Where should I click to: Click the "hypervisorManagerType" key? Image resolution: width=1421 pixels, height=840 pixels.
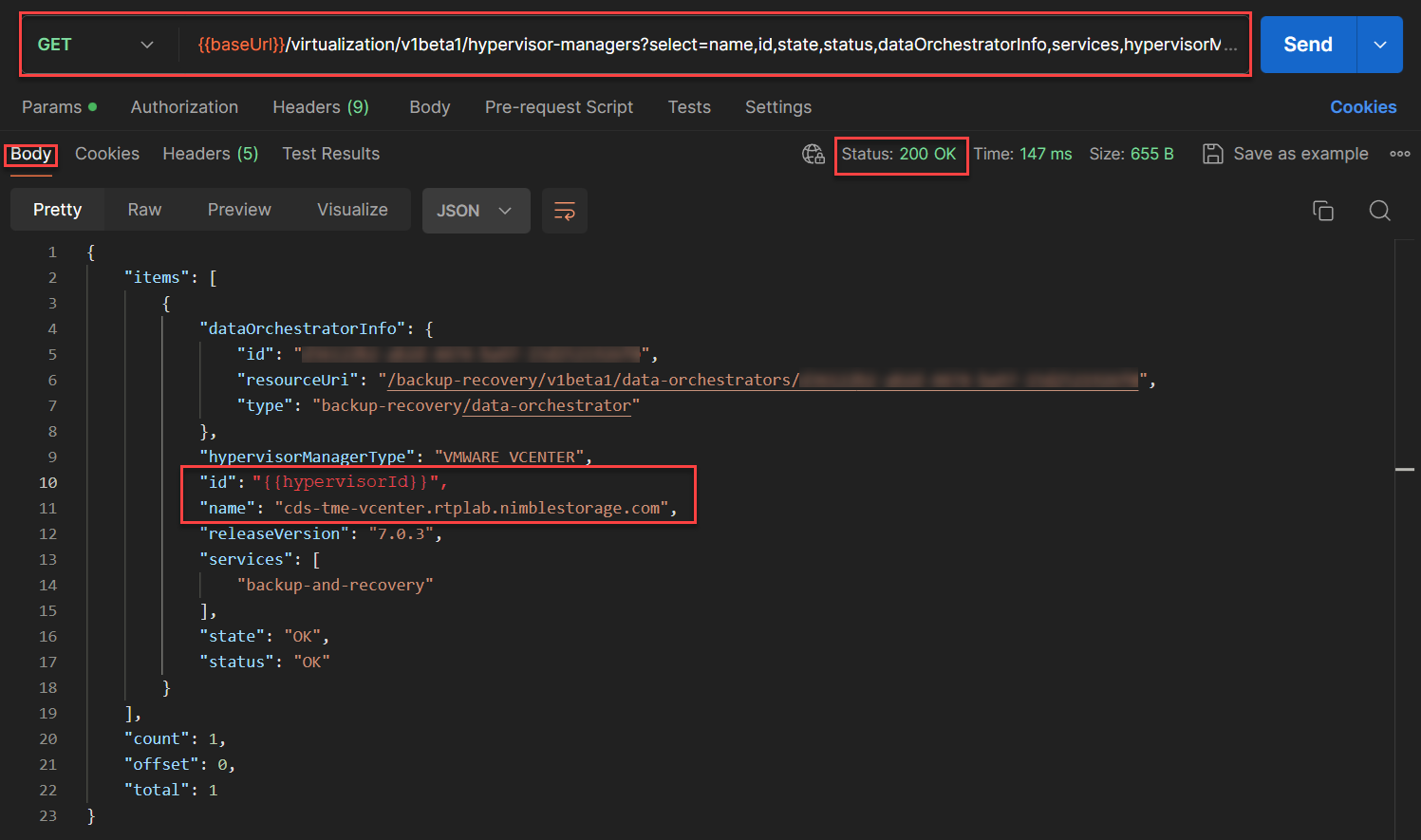point(308,457)
